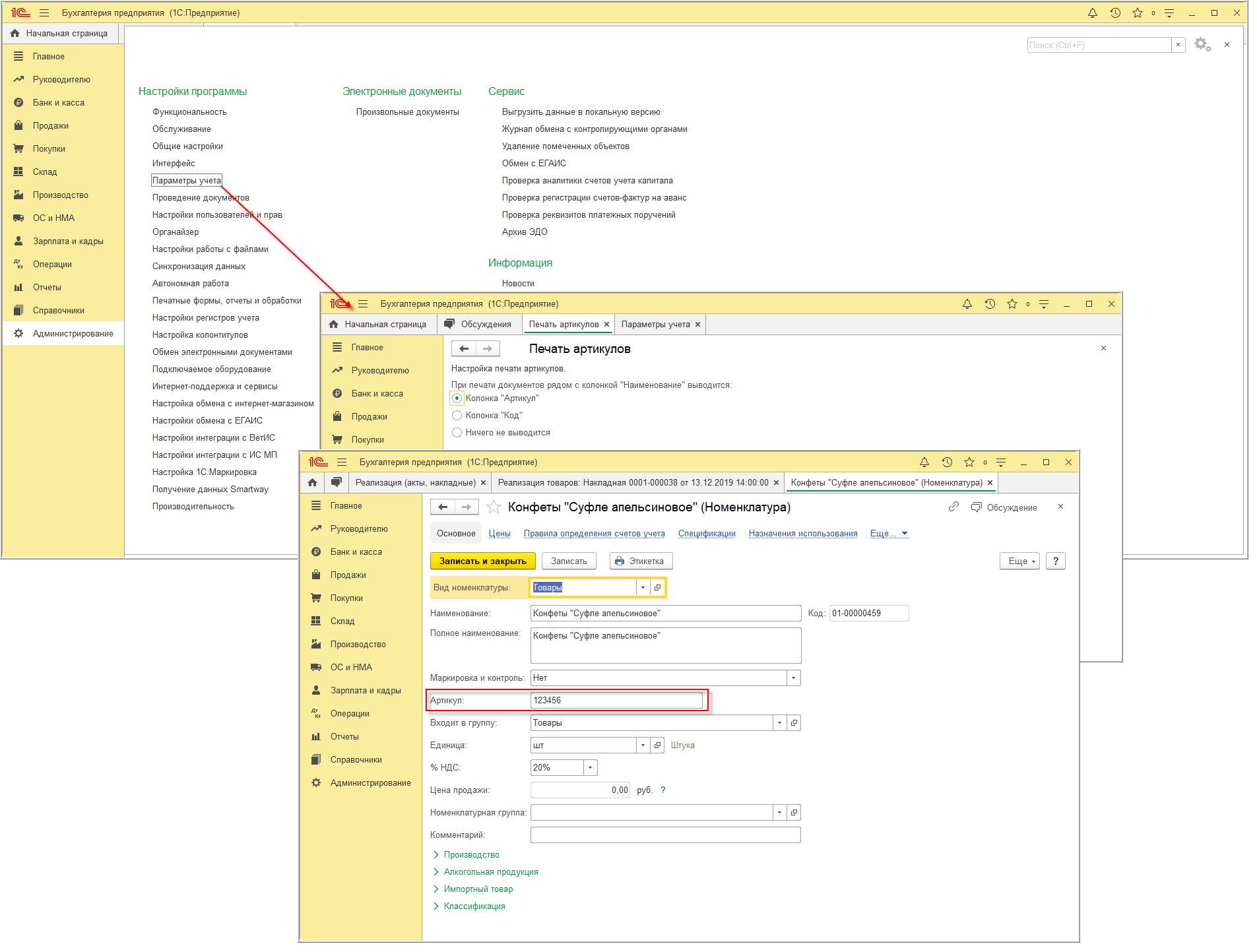Screen dimensions: 1257x952
Task: Open the Обсуждения tab in the middle window
Action: (x=478, y=325)
